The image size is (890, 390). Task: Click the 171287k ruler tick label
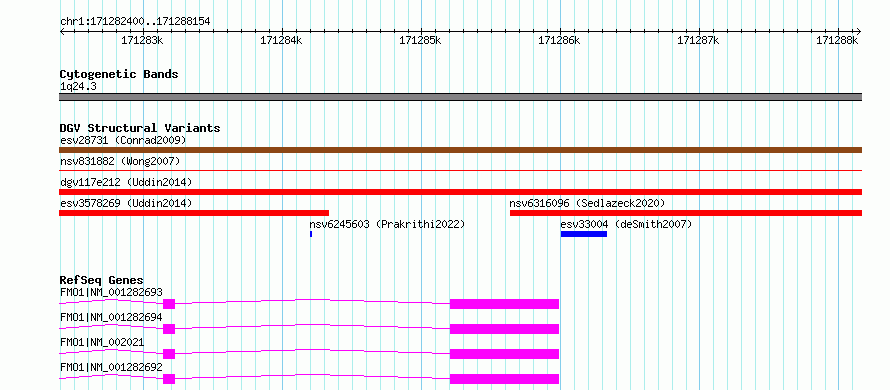[699, 40]
